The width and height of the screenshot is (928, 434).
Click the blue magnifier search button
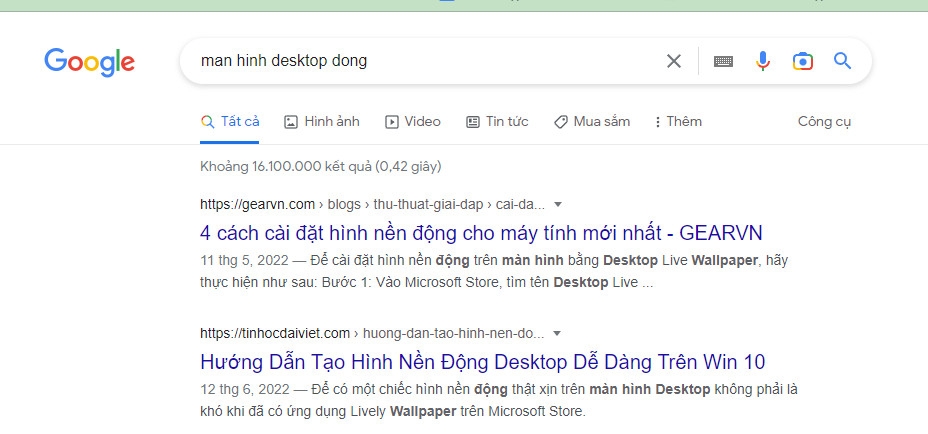(842, 60)
